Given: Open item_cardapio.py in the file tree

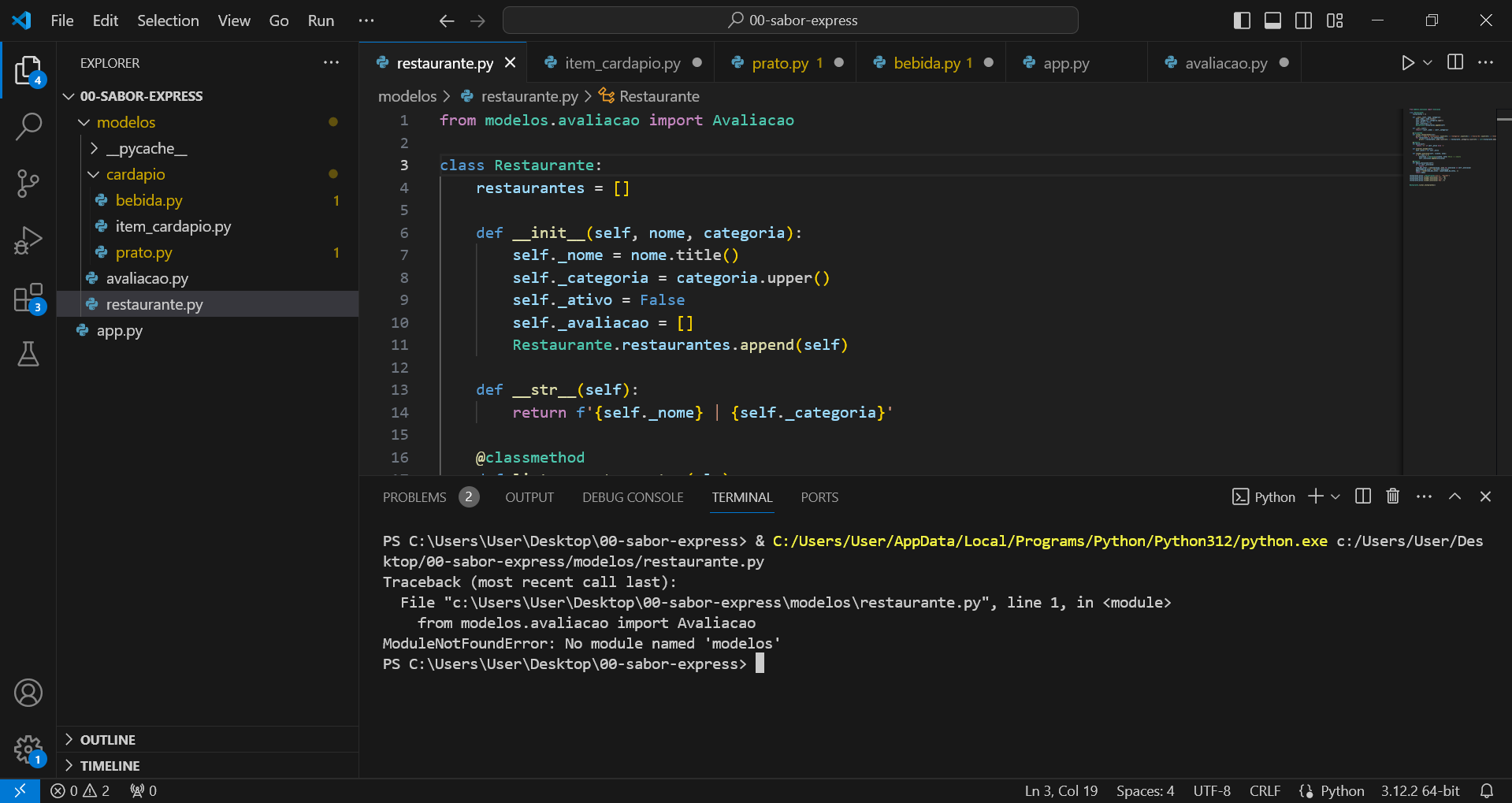Looking at the screenshot, I should (207, 226).
